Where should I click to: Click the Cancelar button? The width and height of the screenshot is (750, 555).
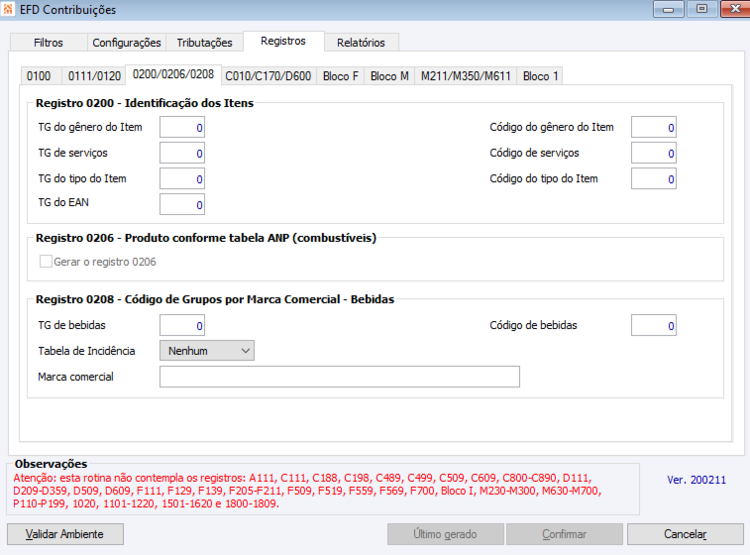tap(685, 534)
